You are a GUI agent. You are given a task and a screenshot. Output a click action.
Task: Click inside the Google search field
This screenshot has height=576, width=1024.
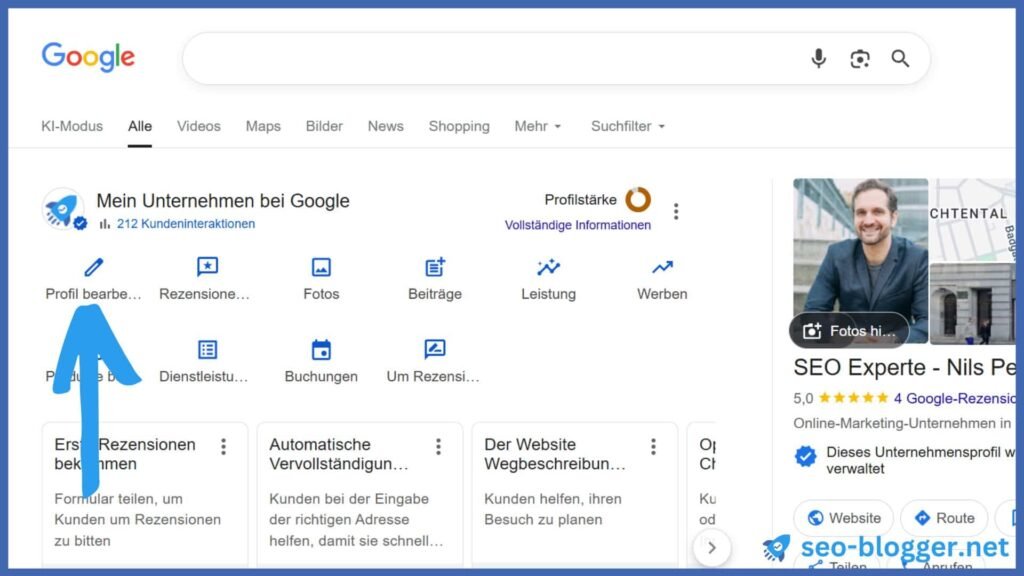pyautogui.click(x=500, y=59)
